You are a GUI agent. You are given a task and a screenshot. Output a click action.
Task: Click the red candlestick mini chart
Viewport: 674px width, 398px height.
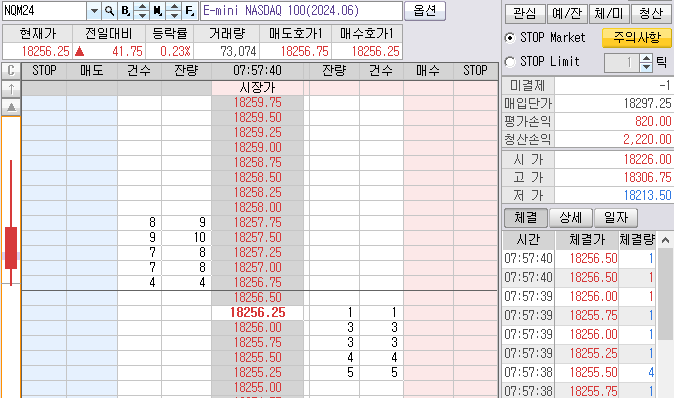11,223
